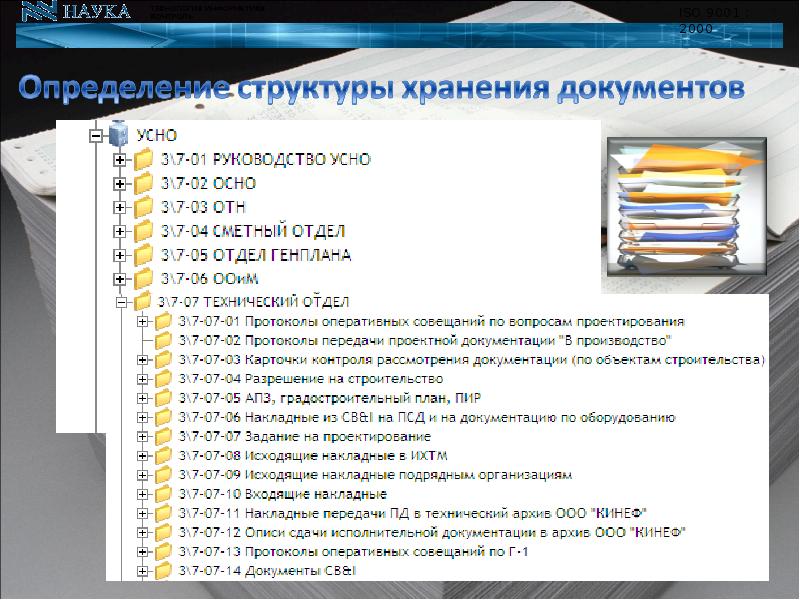
Task: Select '3\7-07-07 Задание на проектирование' row
Action: pos(305,437)
